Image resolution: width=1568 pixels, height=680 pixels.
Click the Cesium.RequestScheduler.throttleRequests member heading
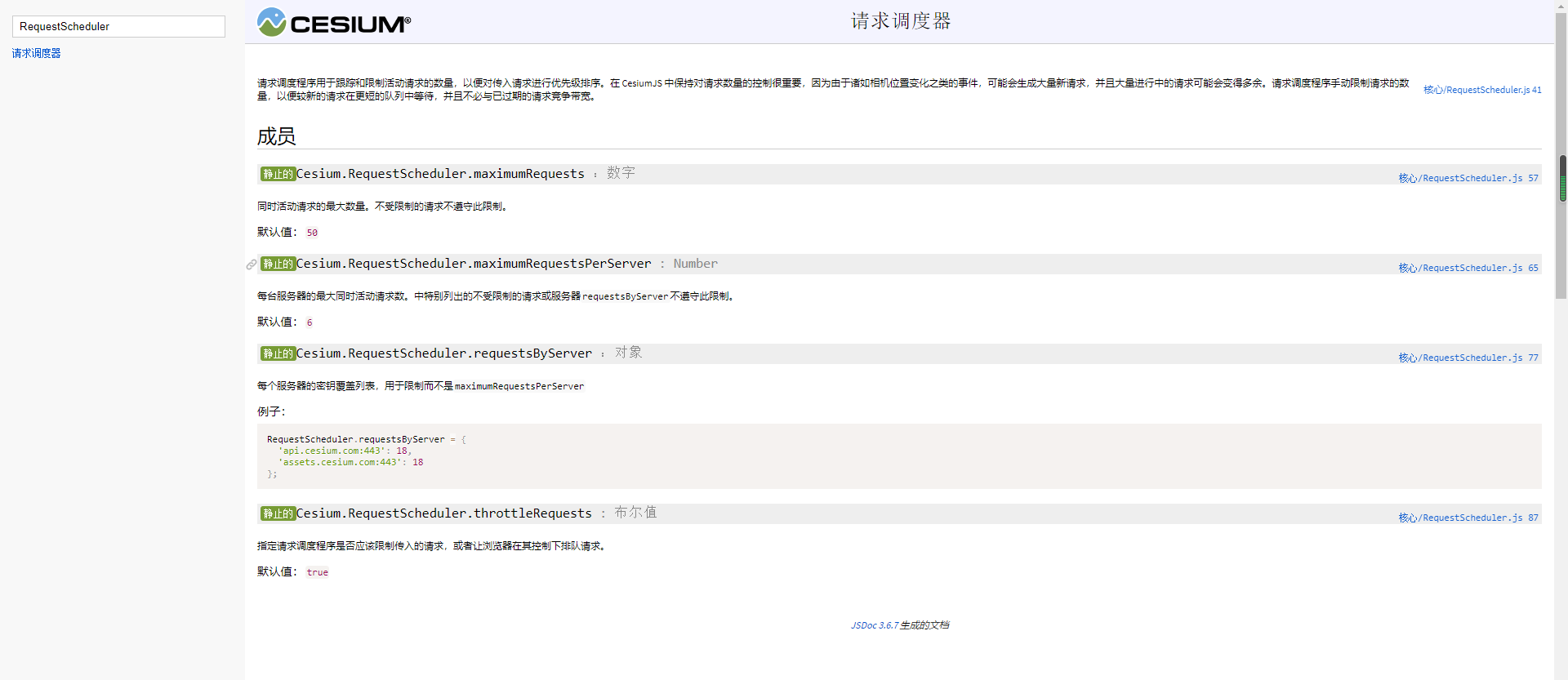[x=443, y=513]
